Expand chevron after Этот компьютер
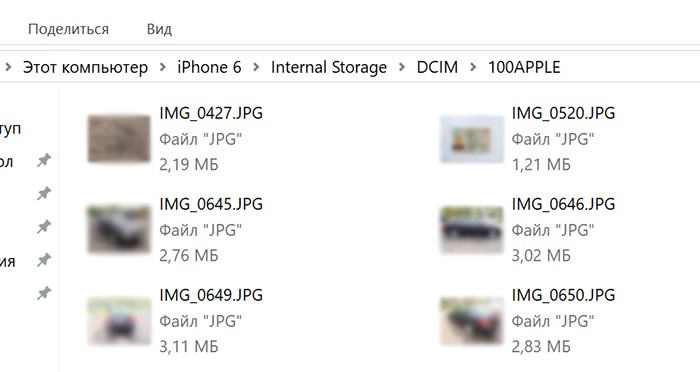Screen dimensions: 700x372 click(x=163, y=67)
